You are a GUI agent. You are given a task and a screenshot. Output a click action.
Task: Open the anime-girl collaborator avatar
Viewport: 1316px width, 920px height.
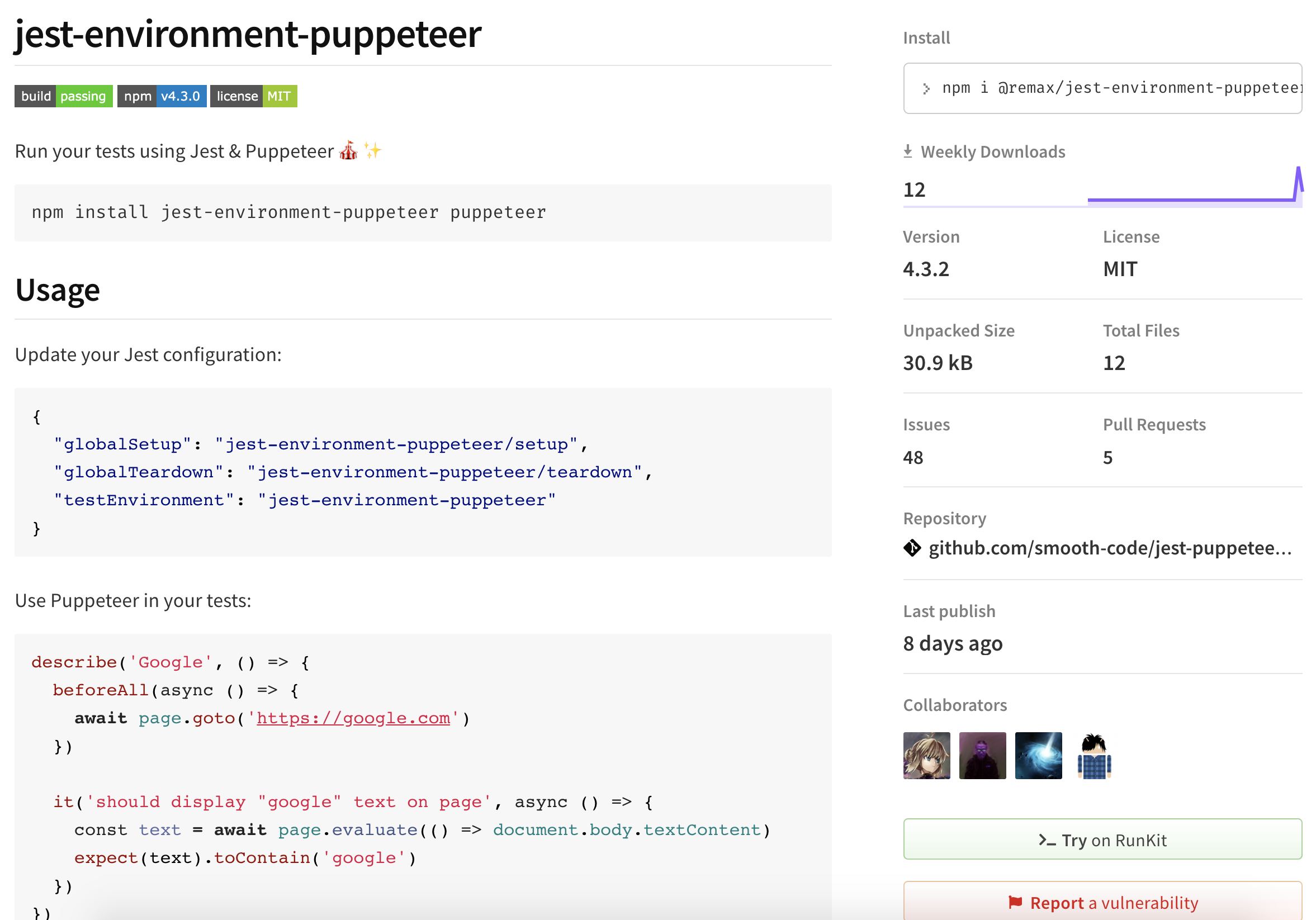pos(926,756)
